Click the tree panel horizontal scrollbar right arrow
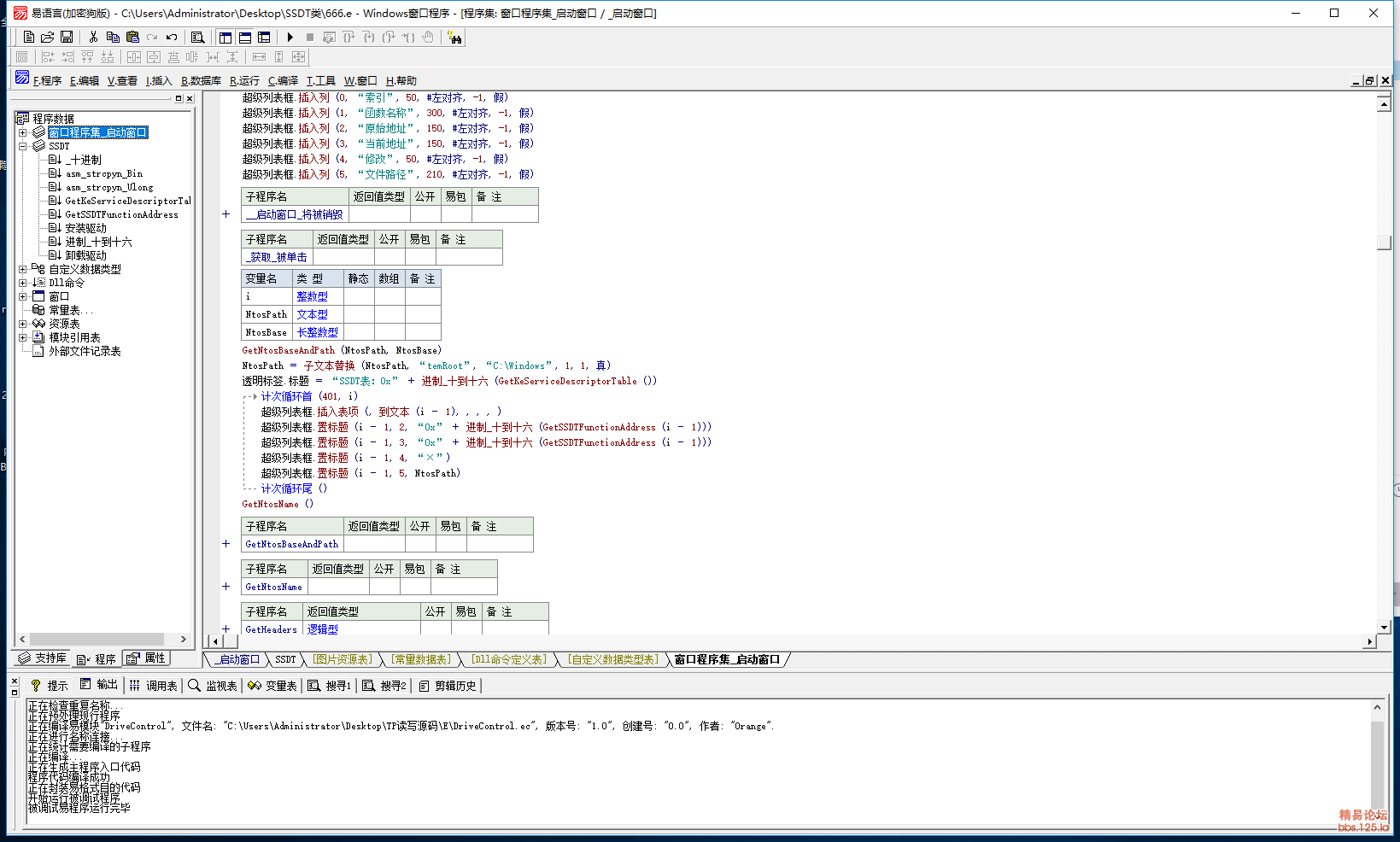The height and width of the screenshot is (842, 1400). pos(183,639)
